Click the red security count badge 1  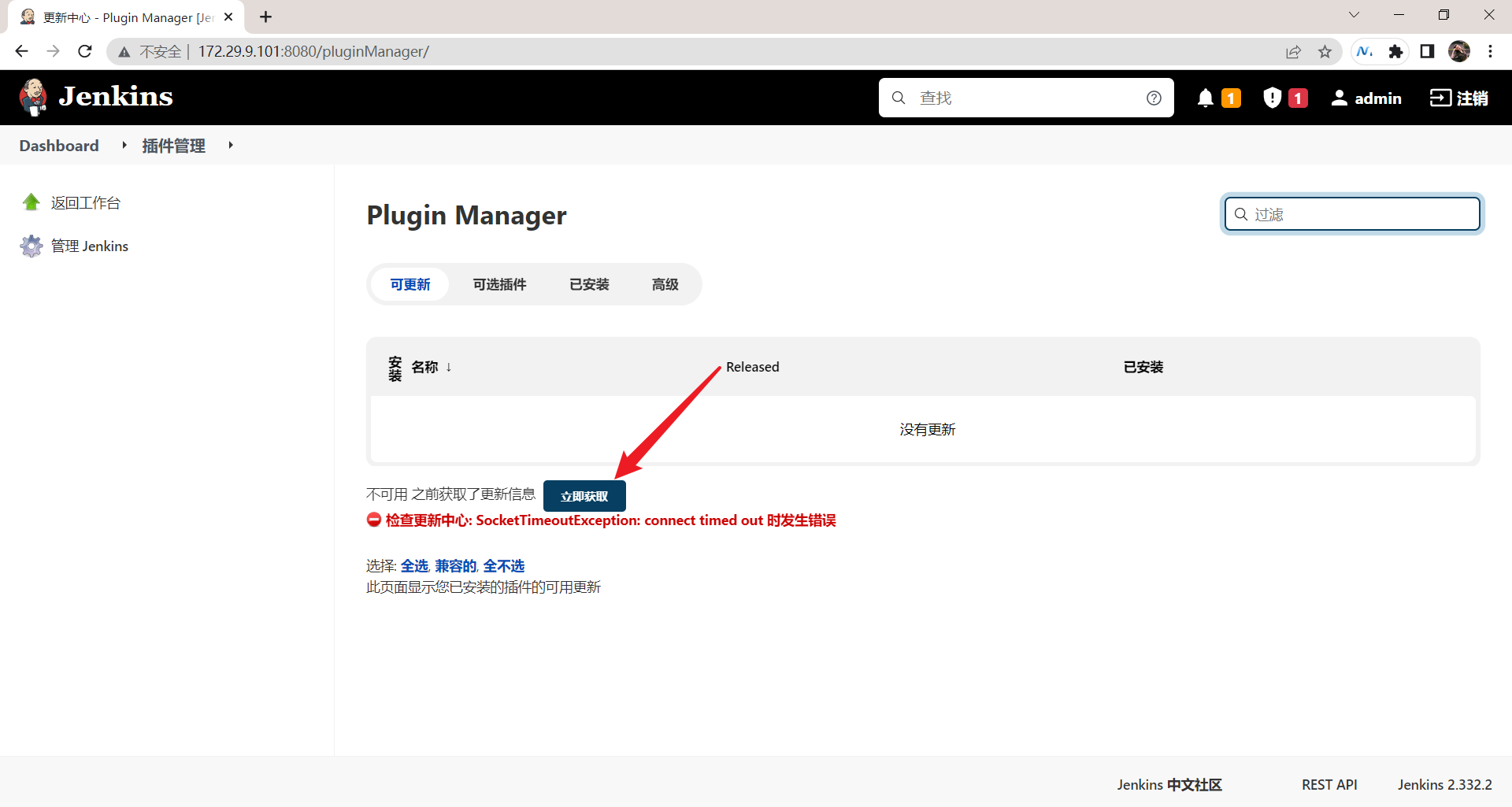click(x=1298, y=98)
